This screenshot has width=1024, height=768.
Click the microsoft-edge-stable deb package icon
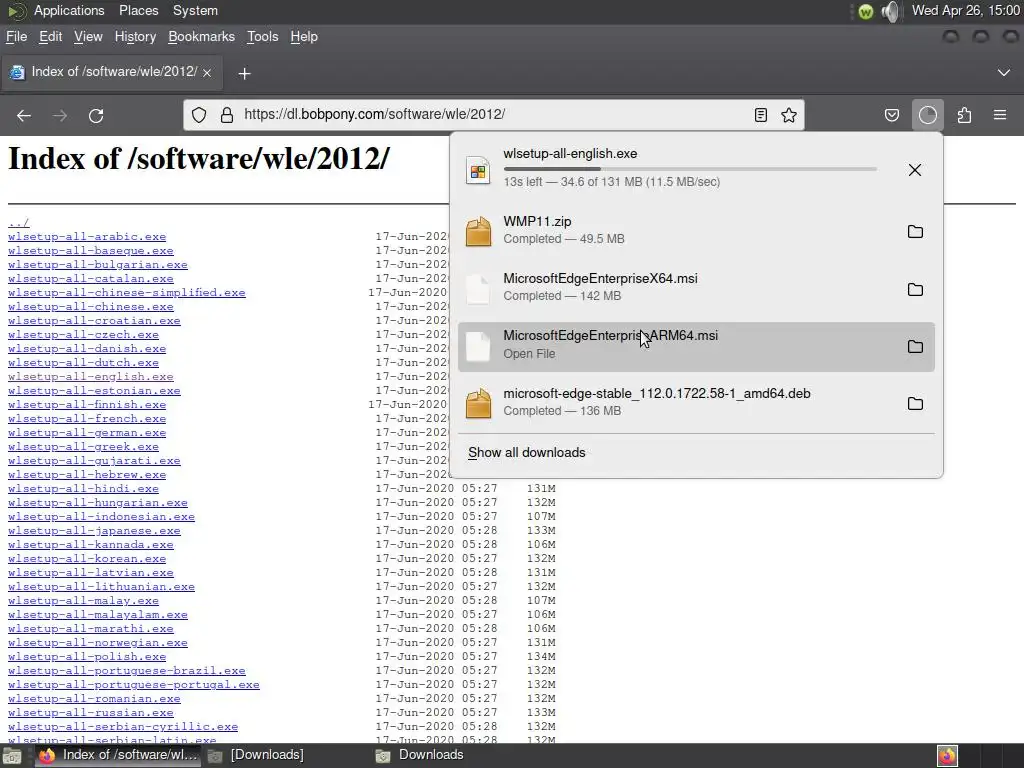point(478,404)
